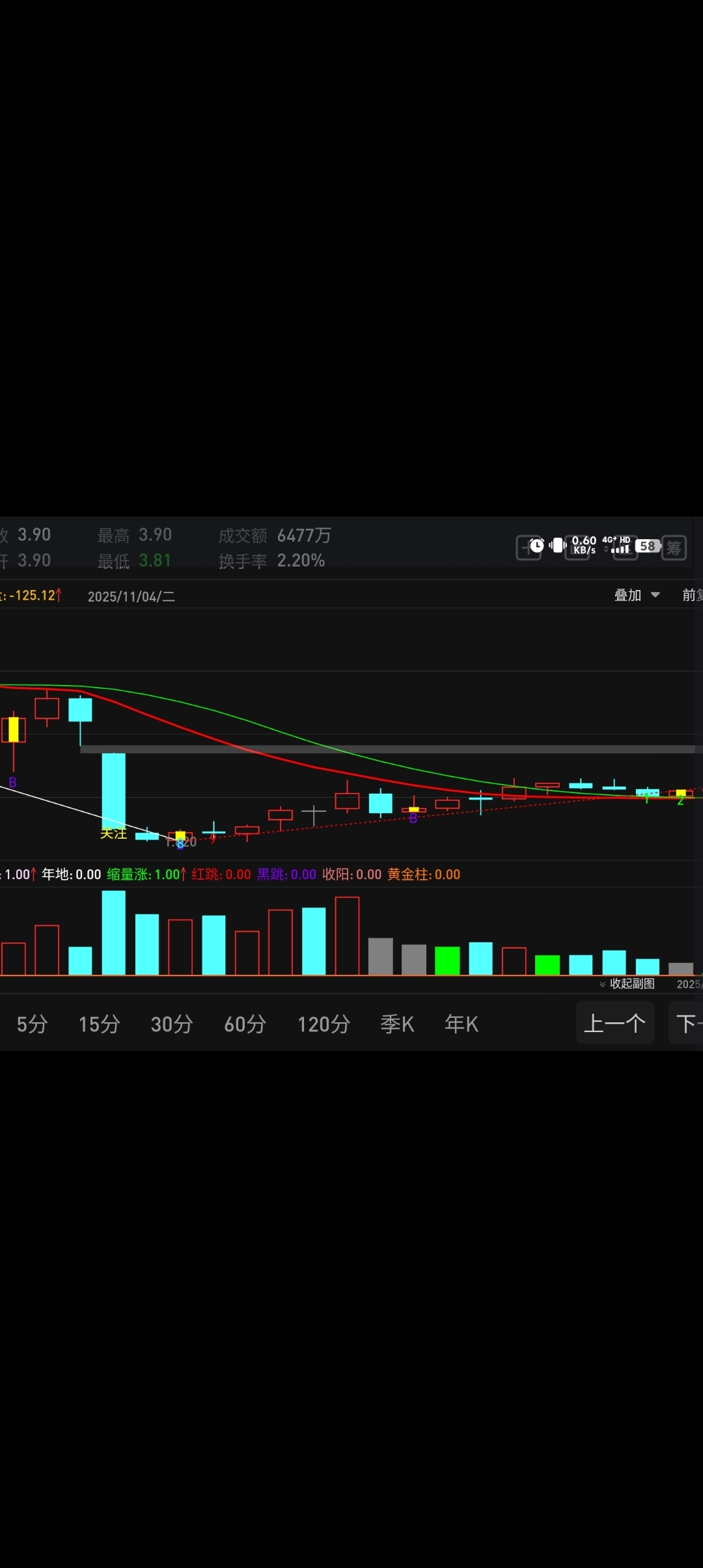Image resolution: width=703 pixels, height=1568 pixels.
Task: Tap the 下一 next button
Action: pos(686,1023)
